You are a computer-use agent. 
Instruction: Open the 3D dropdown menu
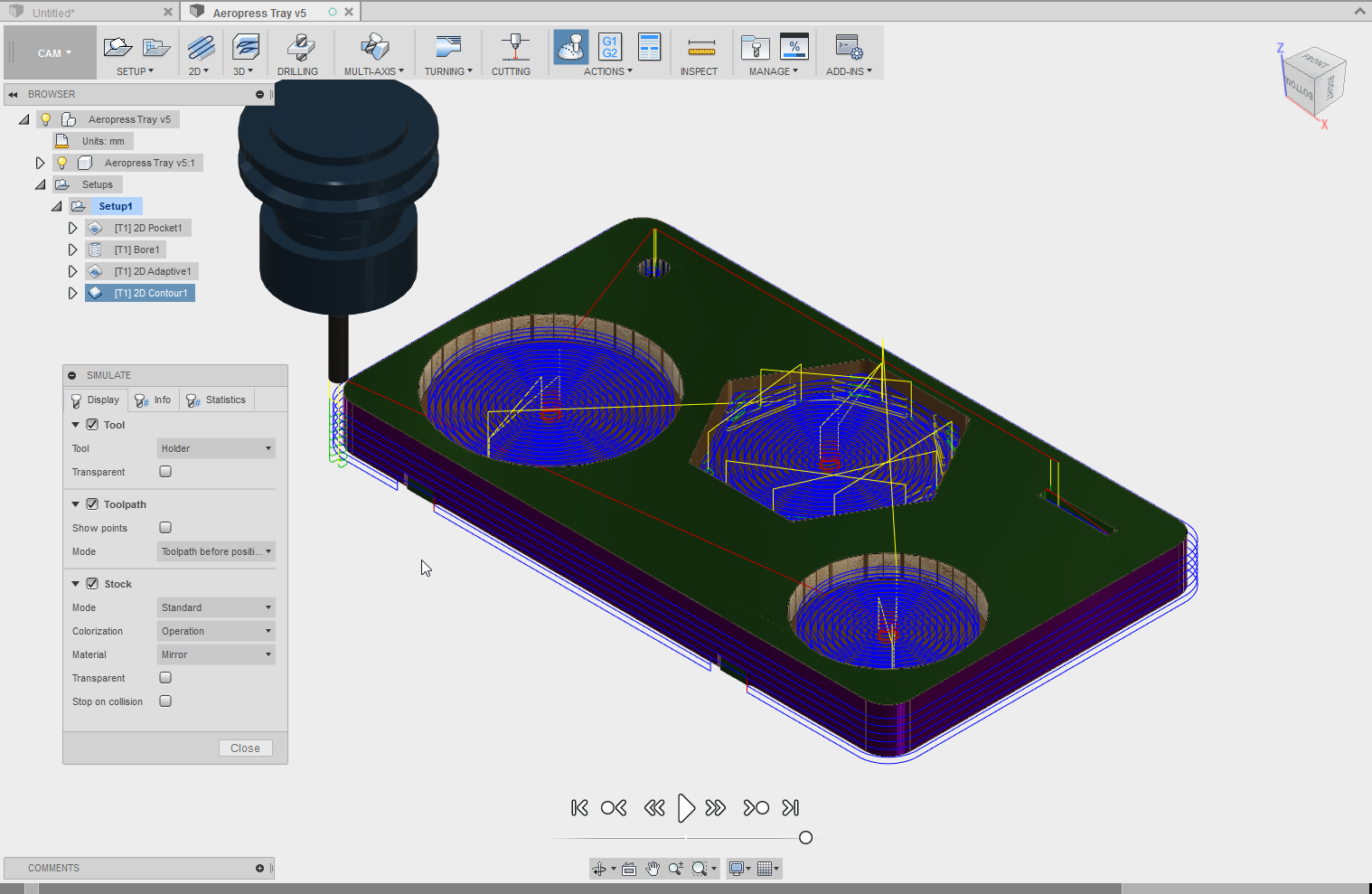tap(243, 71)
